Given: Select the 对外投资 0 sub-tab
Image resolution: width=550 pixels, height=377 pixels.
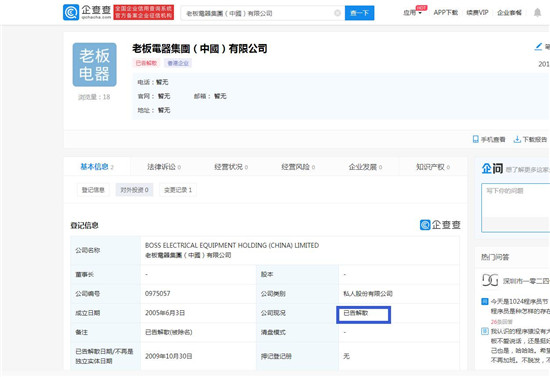Looking at the screenshot, I should (134, 190).
